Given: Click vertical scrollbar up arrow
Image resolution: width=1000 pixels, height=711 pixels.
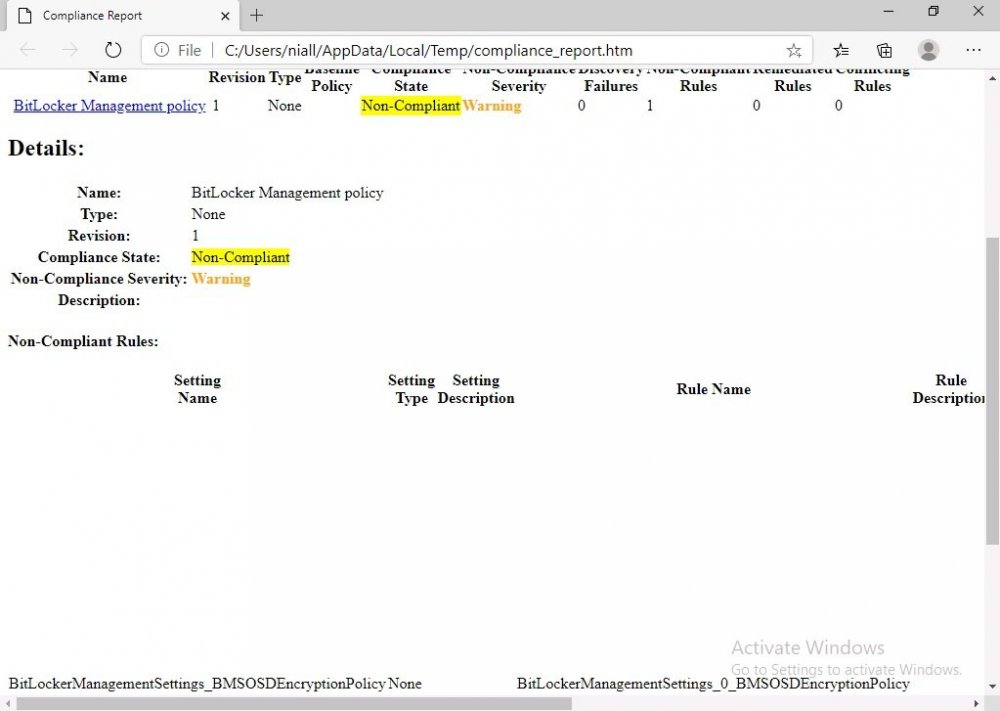Looking at the screenshot, I should coord(992,78).
